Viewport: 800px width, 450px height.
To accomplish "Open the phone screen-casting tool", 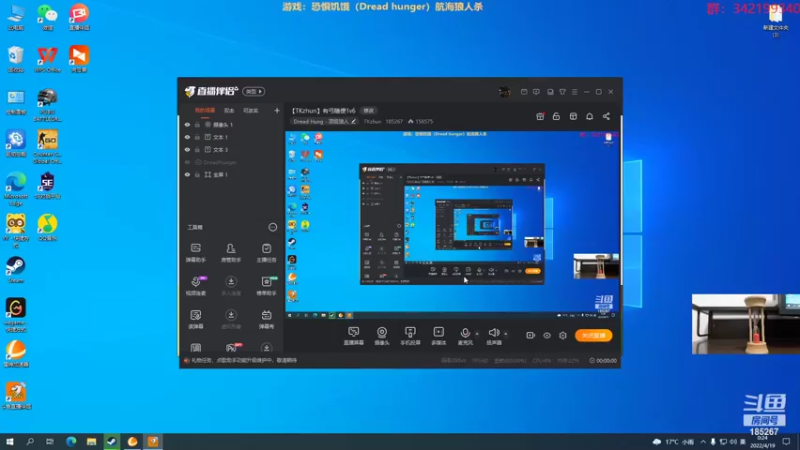I will (410, 336).
